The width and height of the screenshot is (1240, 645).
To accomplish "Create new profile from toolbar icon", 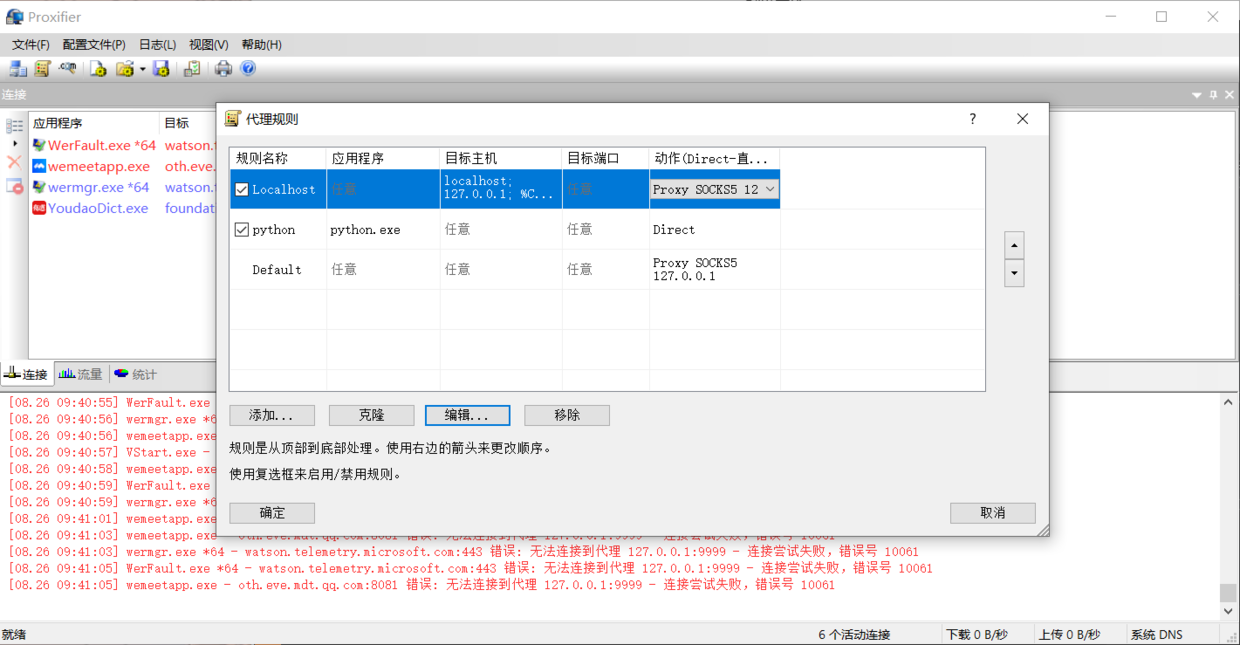I will tap(98, 69).
